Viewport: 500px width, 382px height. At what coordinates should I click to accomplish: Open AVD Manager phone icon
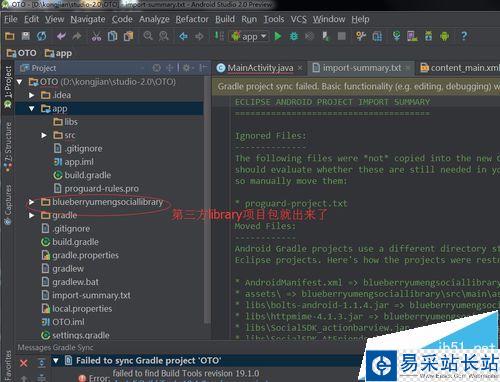[412, 36]
